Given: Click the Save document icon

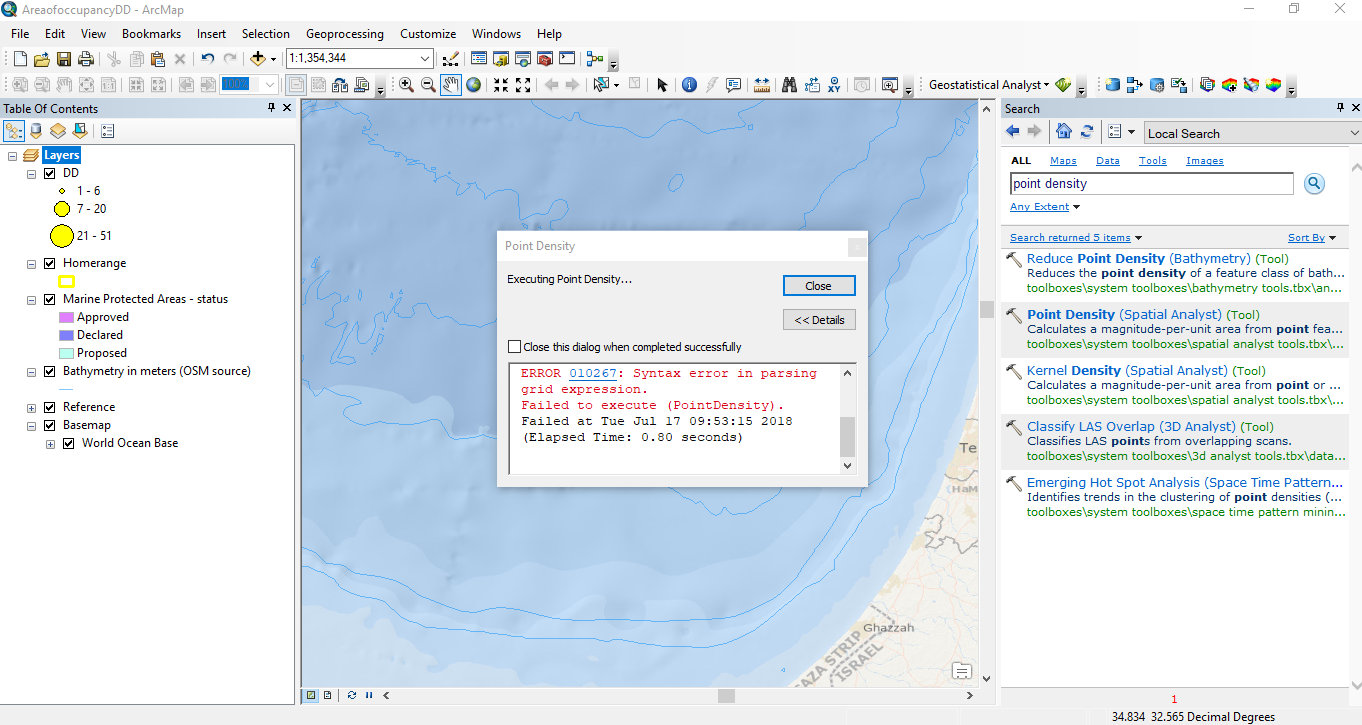Looking at the screenshot, I should coord(64,59).
